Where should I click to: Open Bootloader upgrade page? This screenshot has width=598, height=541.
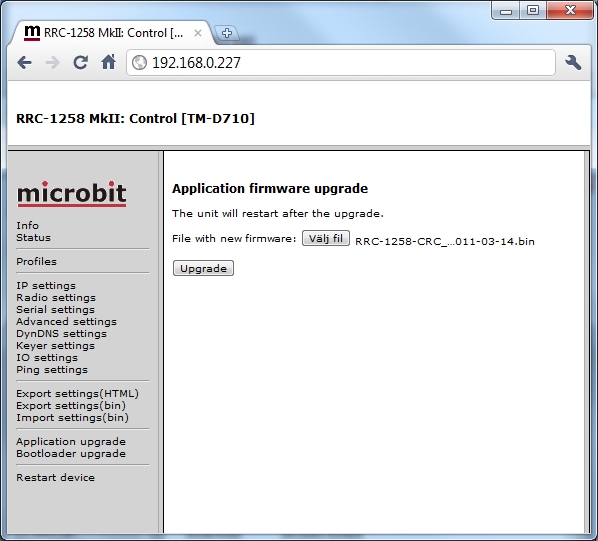point(71,453)
